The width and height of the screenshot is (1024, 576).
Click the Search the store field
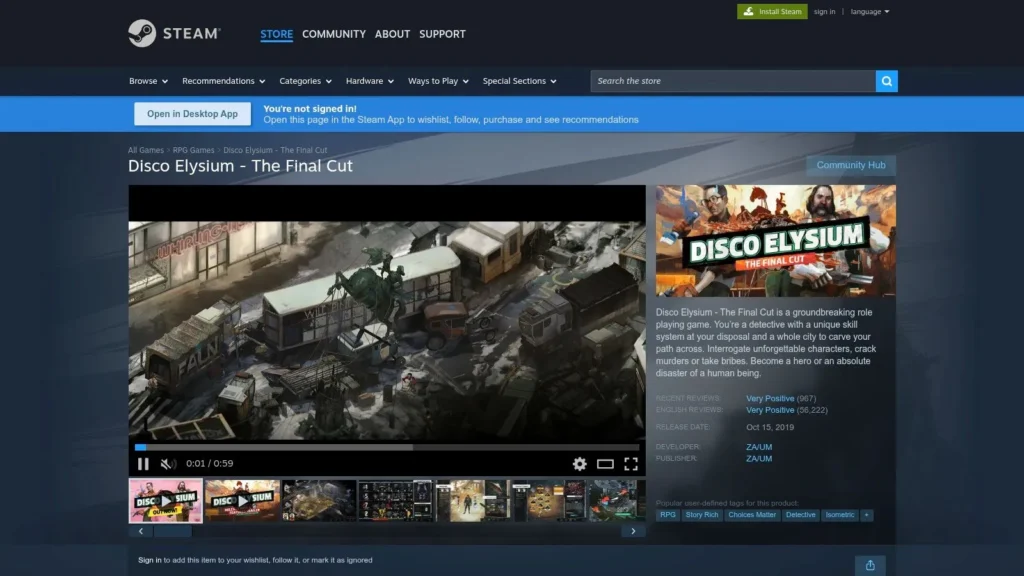733,81
